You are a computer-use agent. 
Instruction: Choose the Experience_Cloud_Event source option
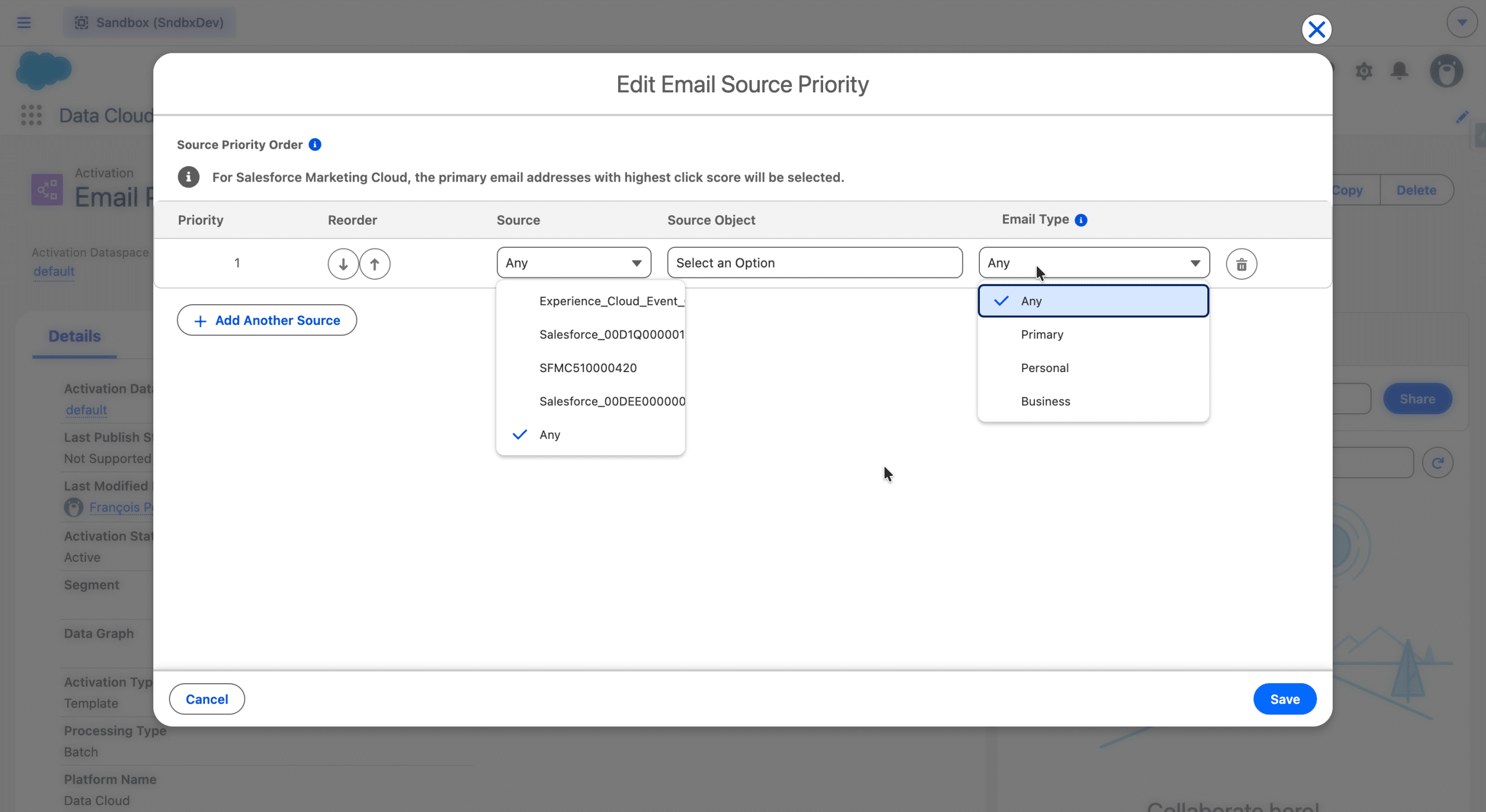(611, 301)
